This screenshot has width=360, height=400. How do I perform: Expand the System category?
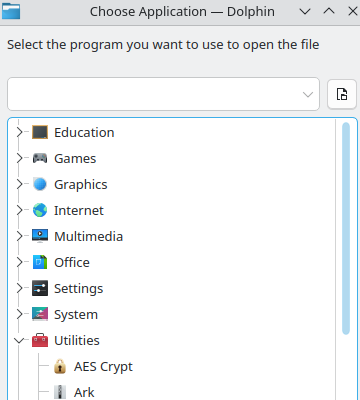19,314
